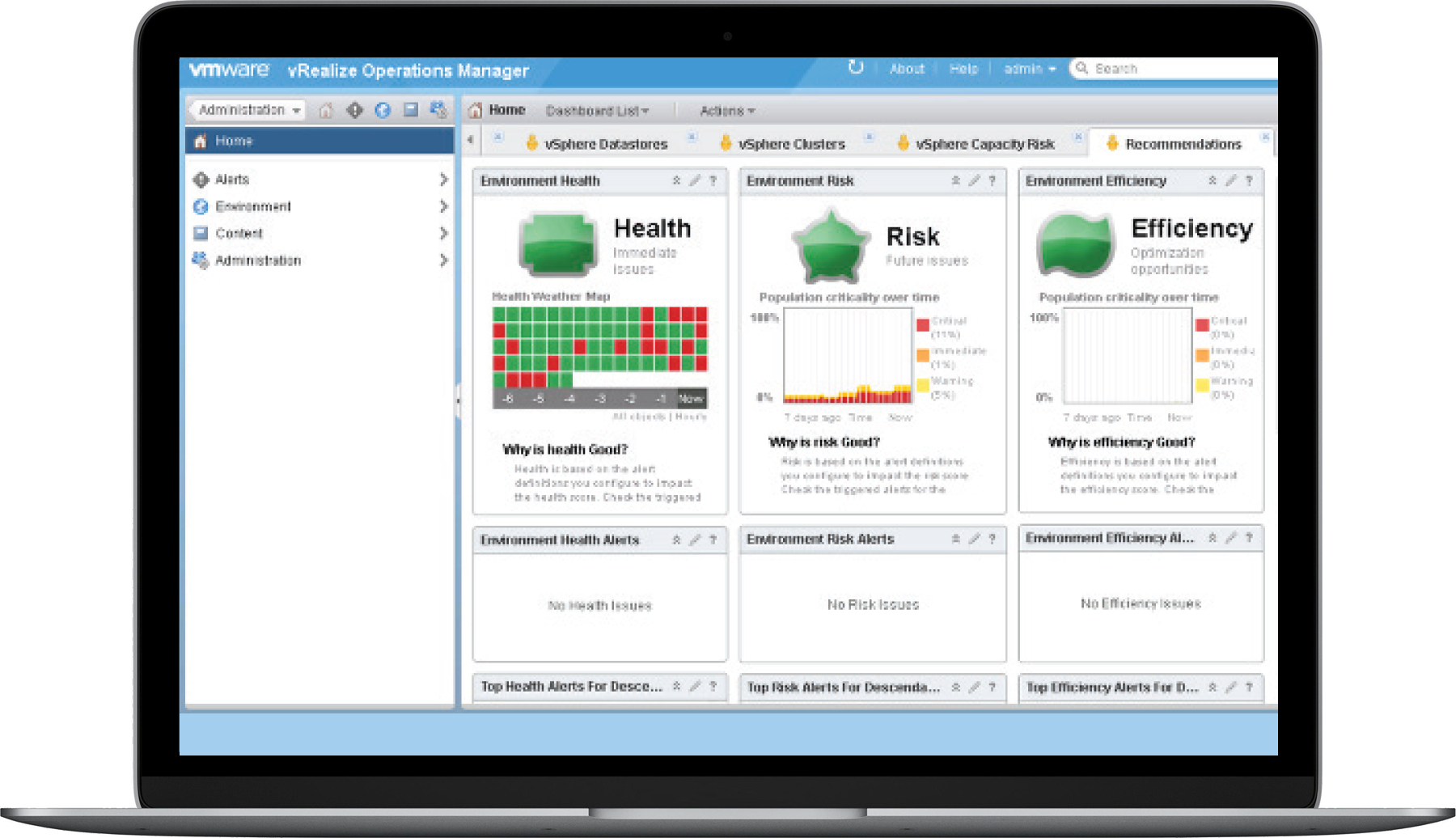Collapse the Top Health Alerts widget

pyautogui.click(x=676, y=686)
